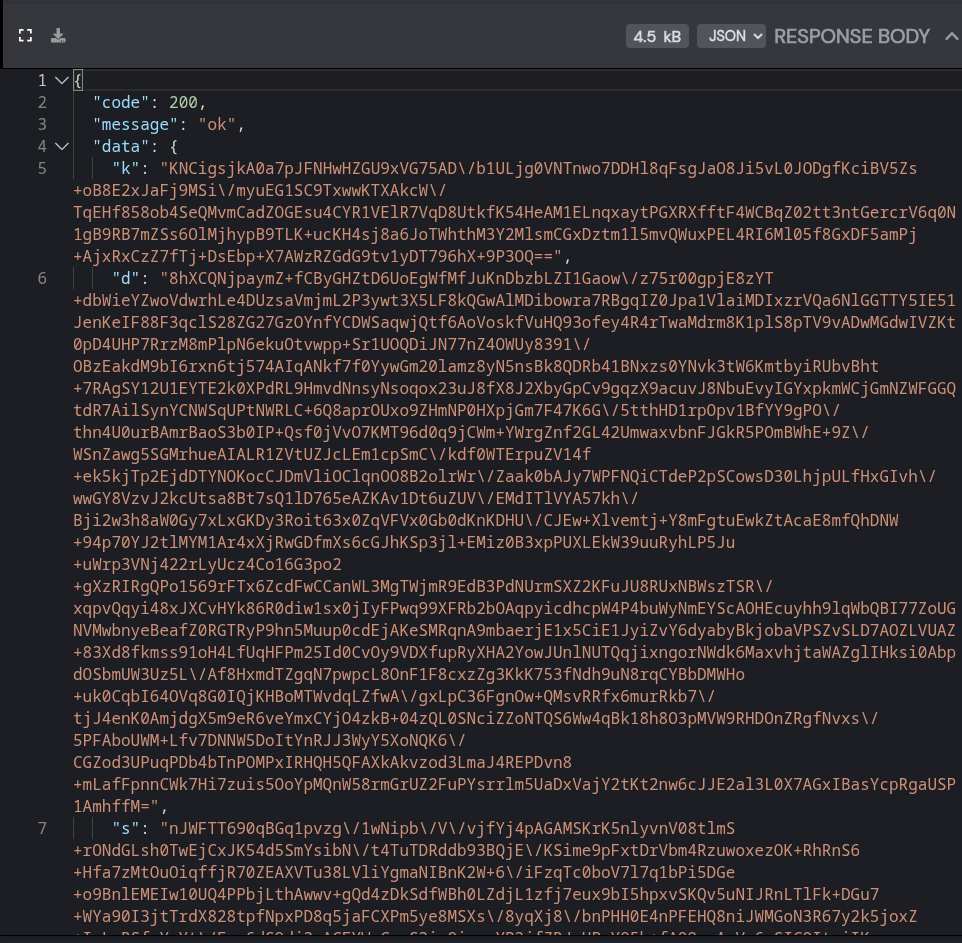962x943 pixels.
Task: Click line number 1 in the gutter
Action: 42,80
